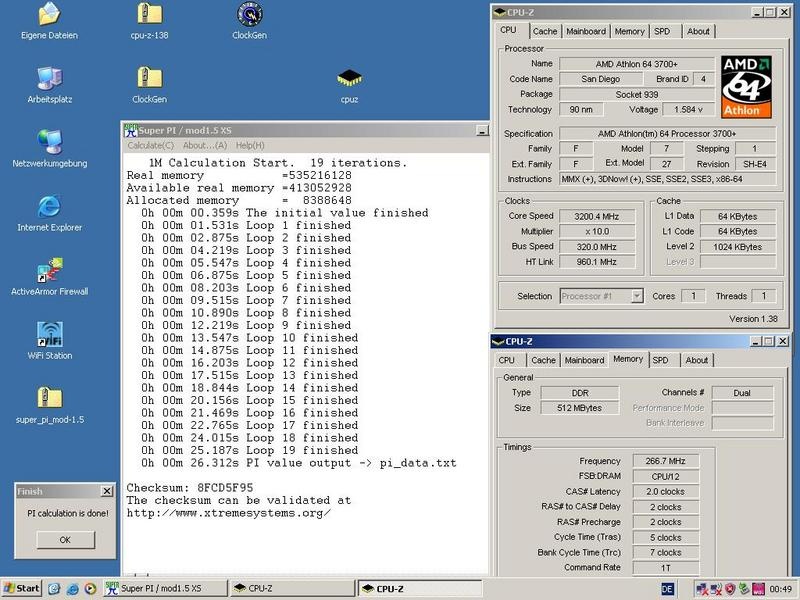Click the pink tray icon near the clock
This screenshot has width=800, height=600.
[x=758, y=589]
